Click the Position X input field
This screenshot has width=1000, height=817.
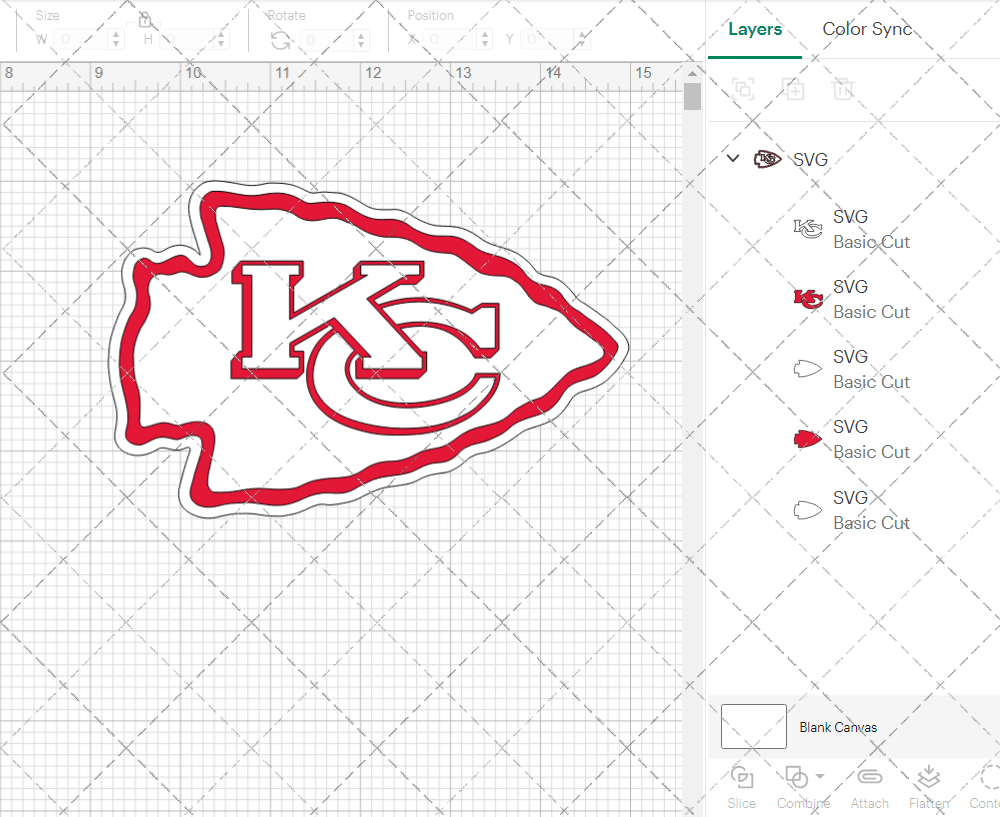point(447,40)
